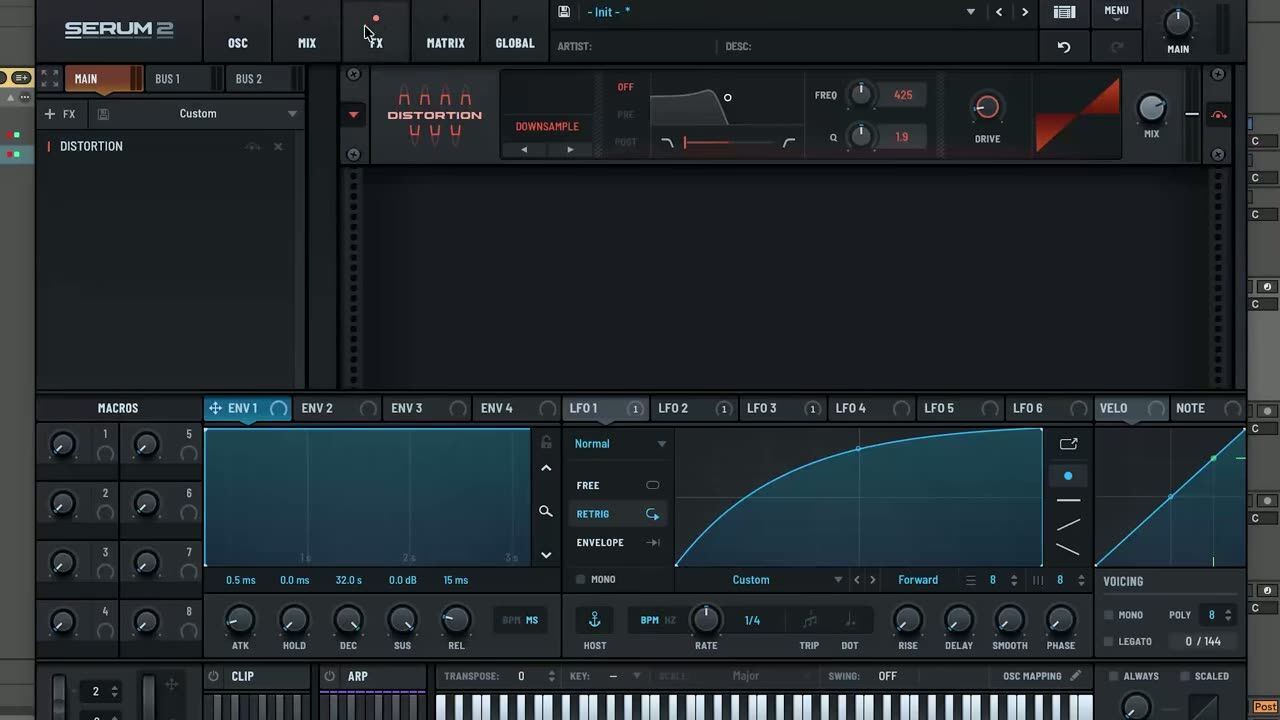Click the envelope down chevron

coord(546,555)
